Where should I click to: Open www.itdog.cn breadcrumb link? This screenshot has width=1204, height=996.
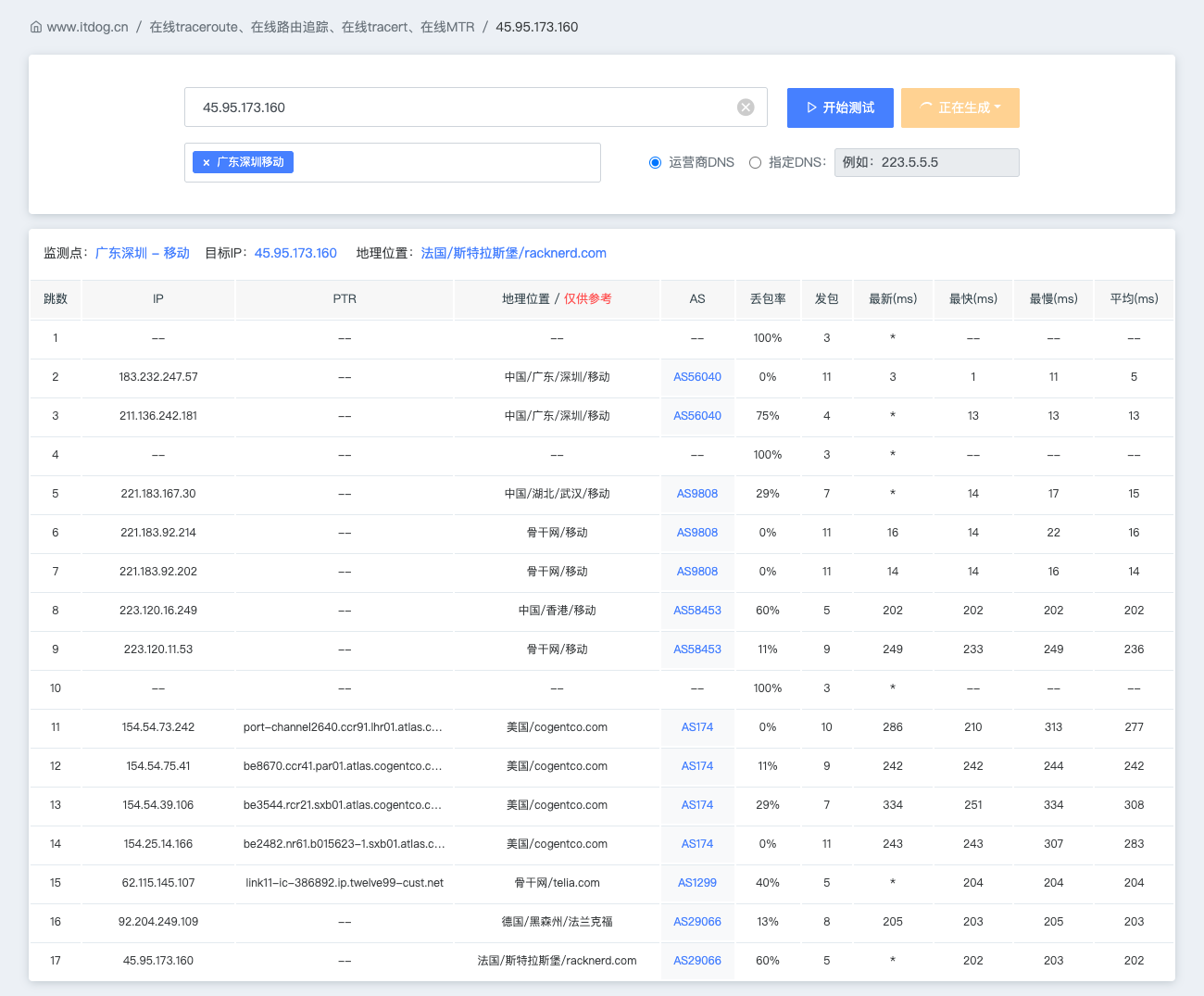tap(88, 27)
